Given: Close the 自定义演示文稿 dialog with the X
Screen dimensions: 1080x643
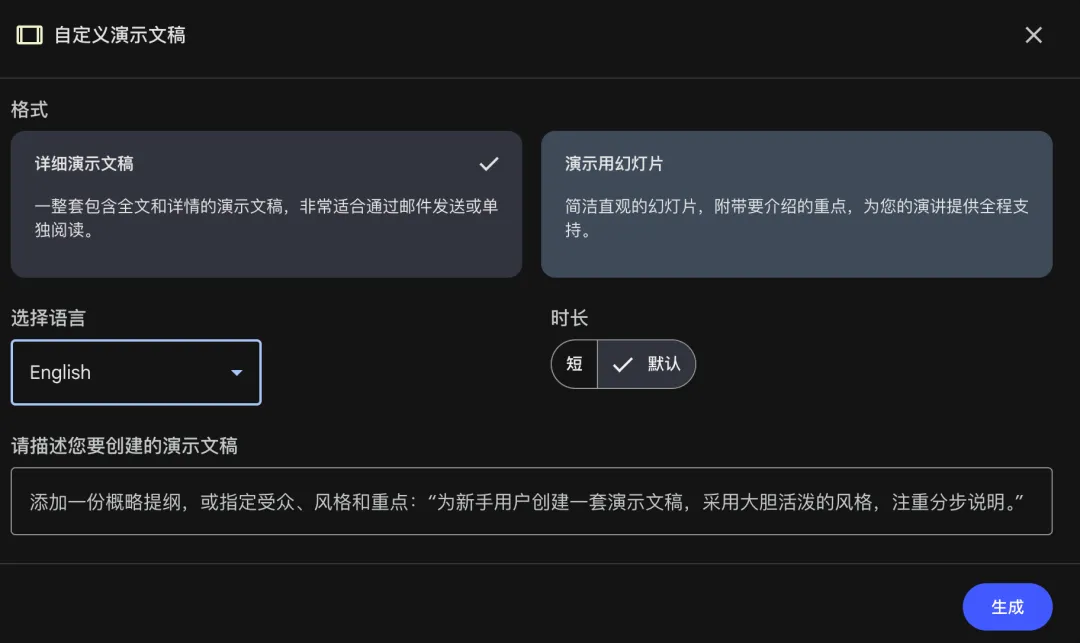Looking at the screenshot, I should pyautogui.click(x=1033, y=35).
